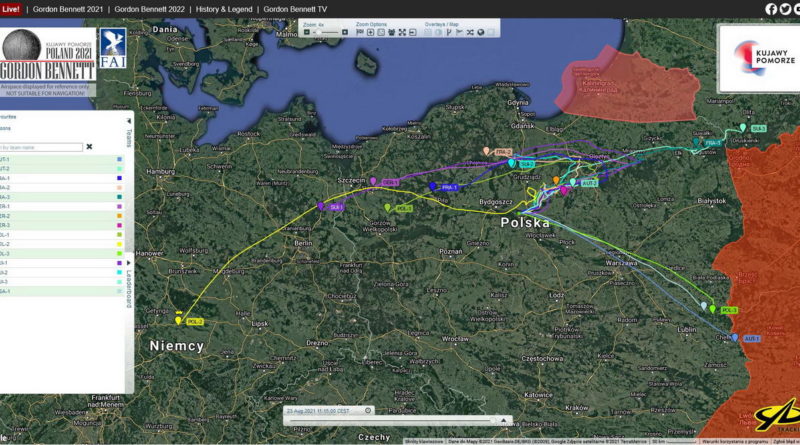
Task: Click the group of teams zoom icon
Action: click(x=390, y=32)
